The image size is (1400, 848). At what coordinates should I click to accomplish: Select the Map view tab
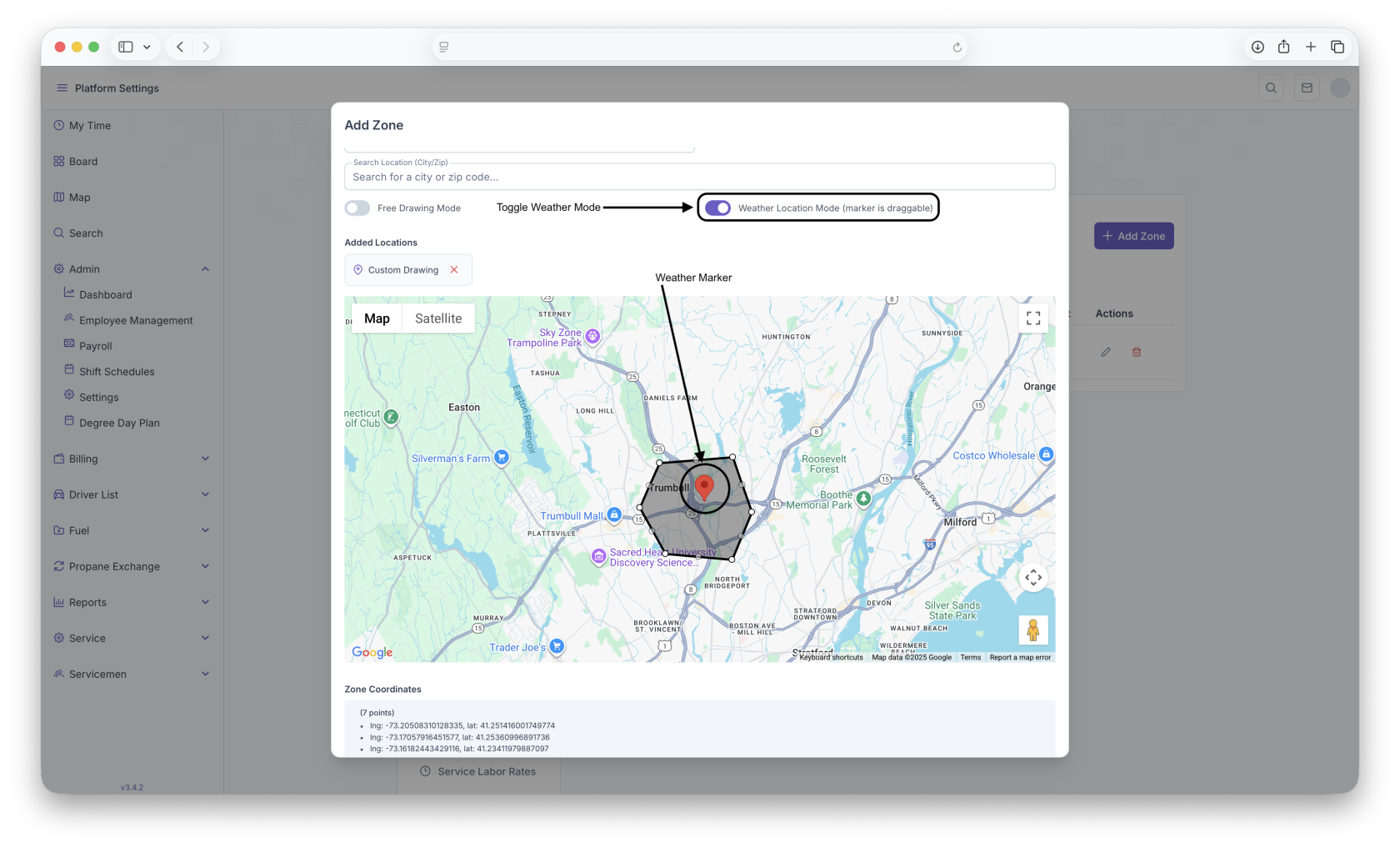click(377, 319)
